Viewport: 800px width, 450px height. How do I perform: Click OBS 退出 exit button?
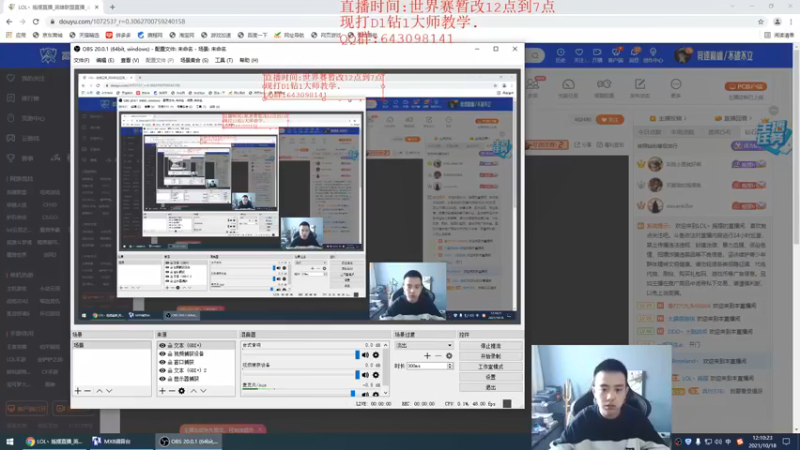point(490,387)
